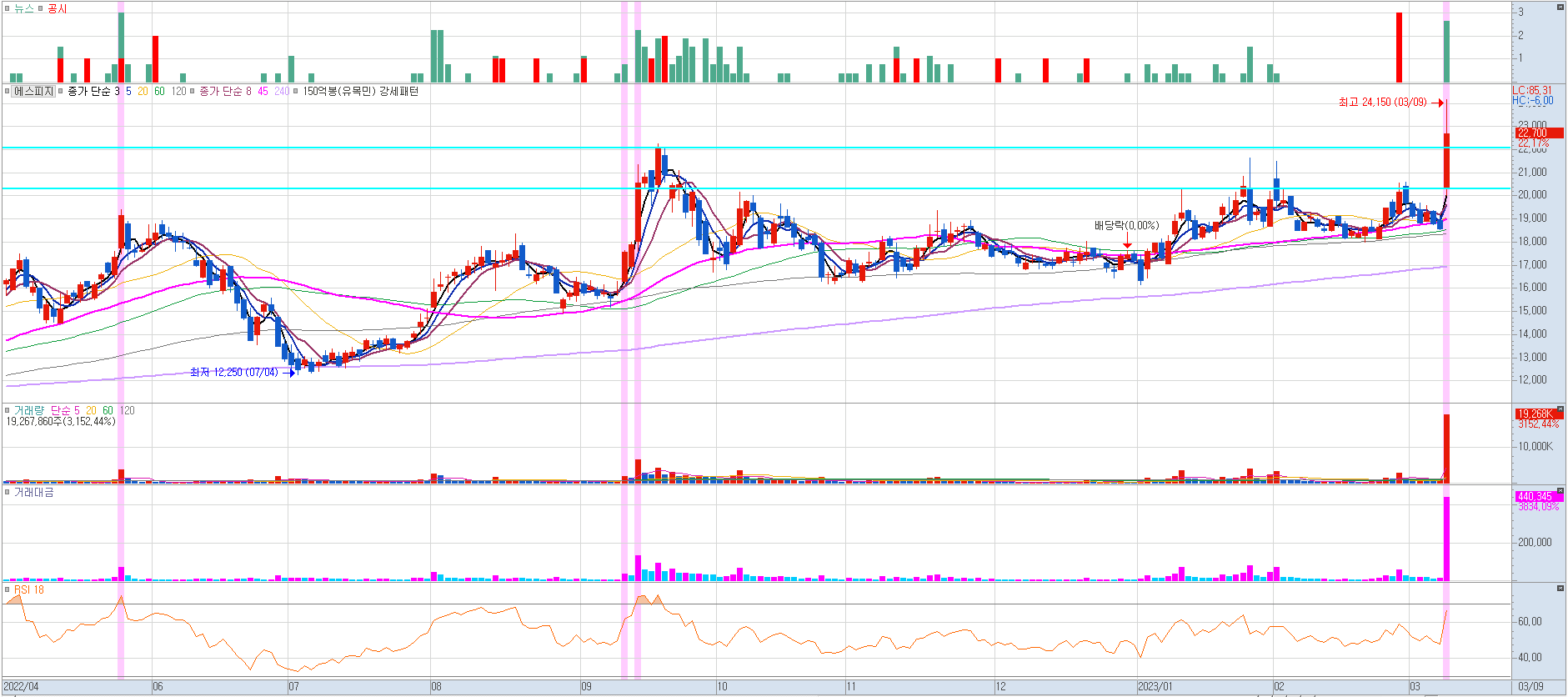Click the square marker left of 에스피지
Viewport: 1568px width, 697px height.
click(x=8, y=92)
